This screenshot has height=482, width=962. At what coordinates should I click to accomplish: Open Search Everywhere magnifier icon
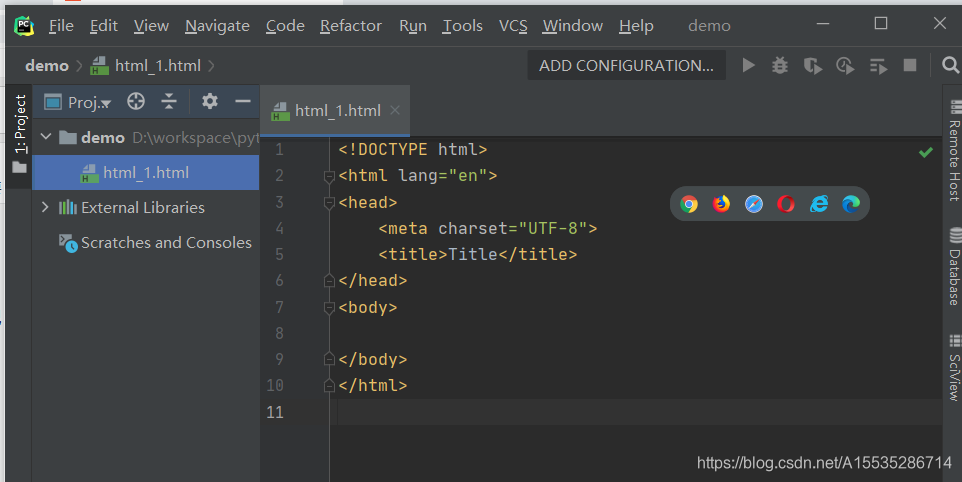pos(950,65)
